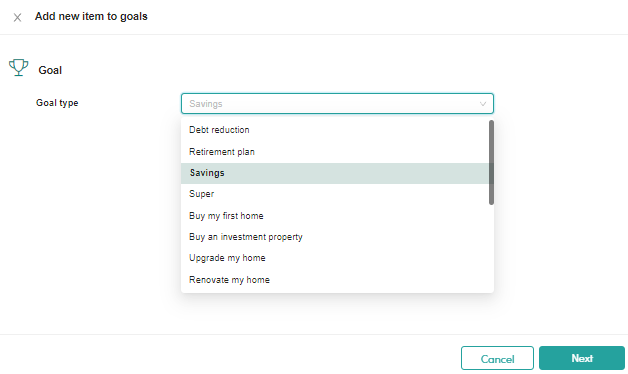628x374 pixels.
Task: Choose Renovate my home option
Action: [x=335, y=279]
